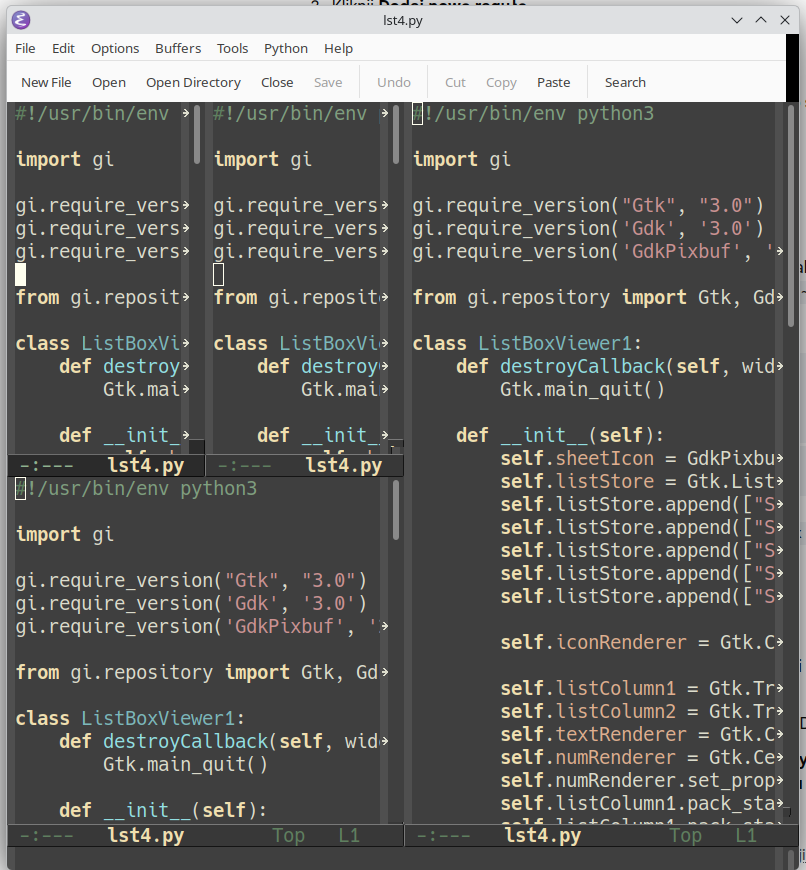
Task: Click the title bar down-chevron minimize button
Action: (x=737, y=21)
